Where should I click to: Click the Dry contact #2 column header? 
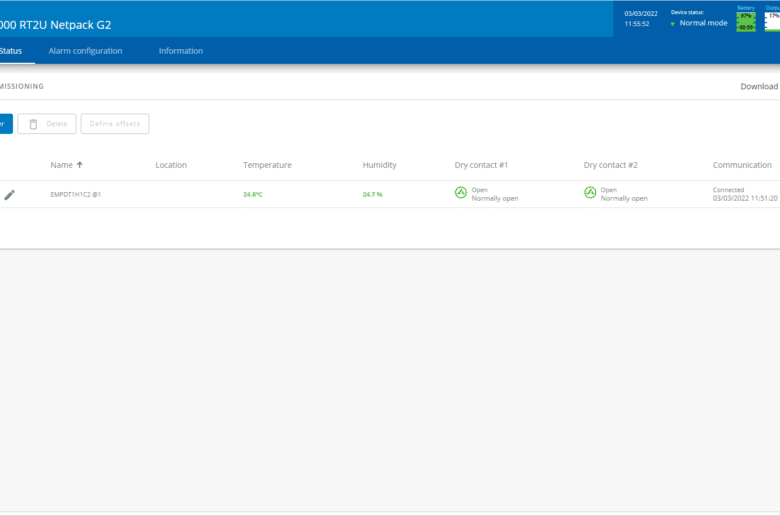pos(610,165)
